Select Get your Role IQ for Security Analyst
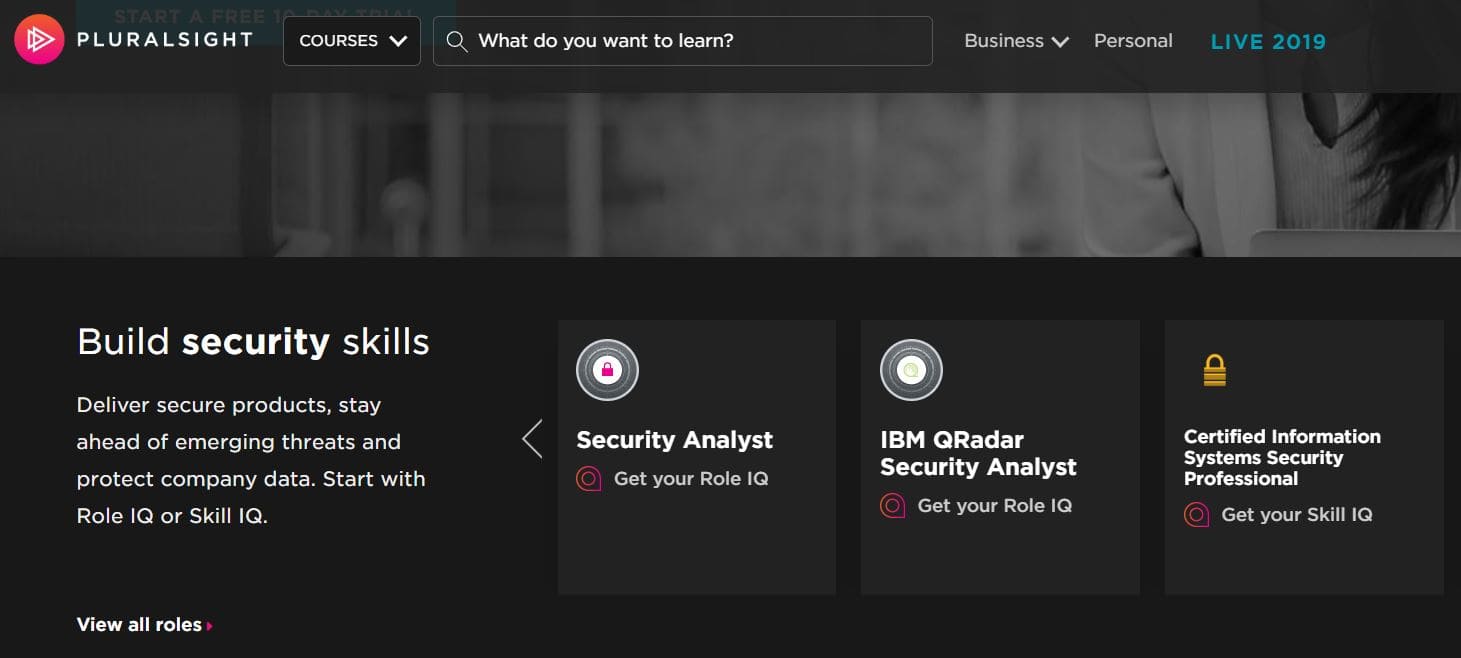This screenshot has width=1461, height=658. [x=691, y=479]
